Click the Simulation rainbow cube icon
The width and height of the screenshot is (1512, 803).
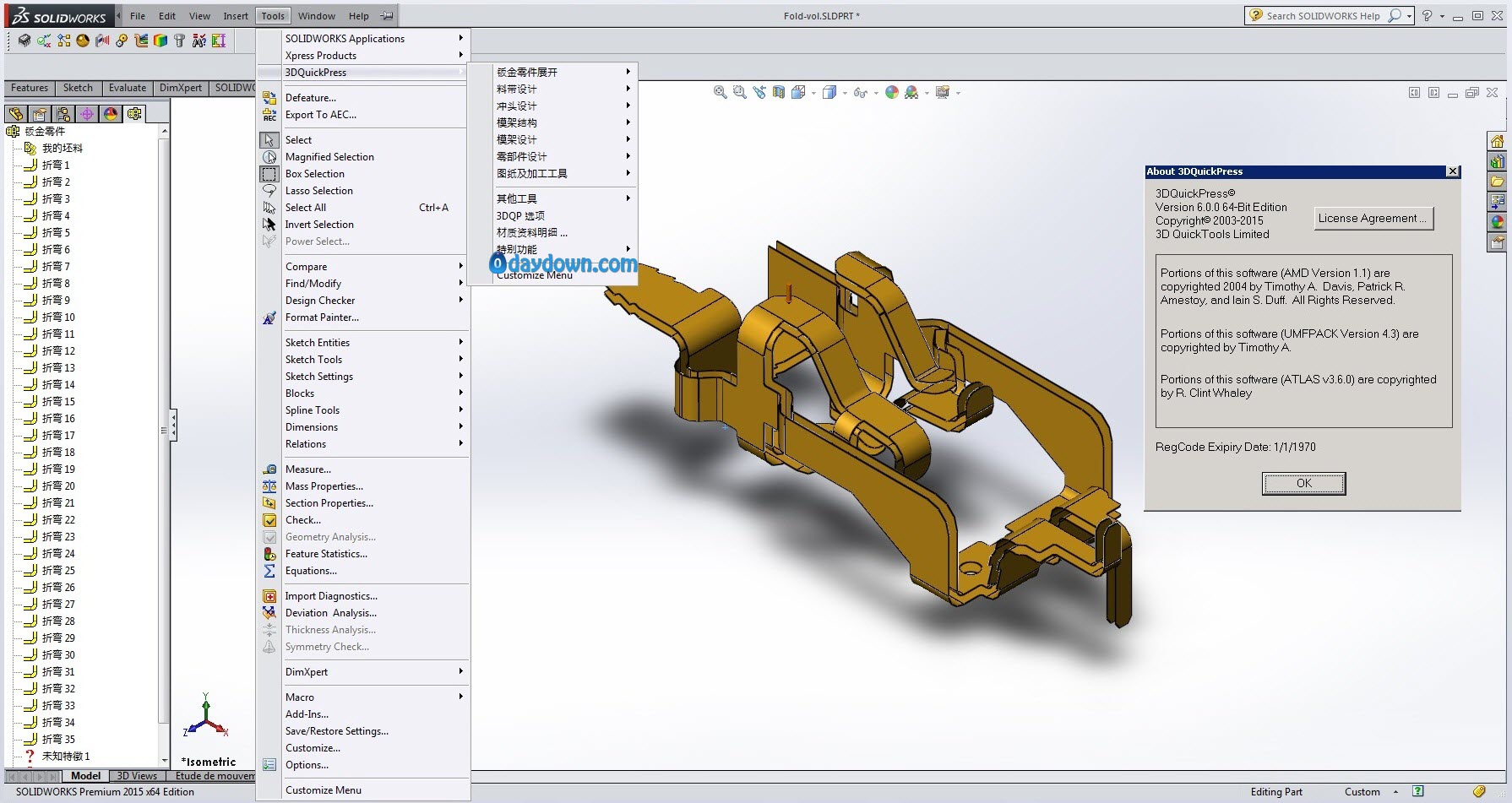pyautogui.click(x=160, y=40)
